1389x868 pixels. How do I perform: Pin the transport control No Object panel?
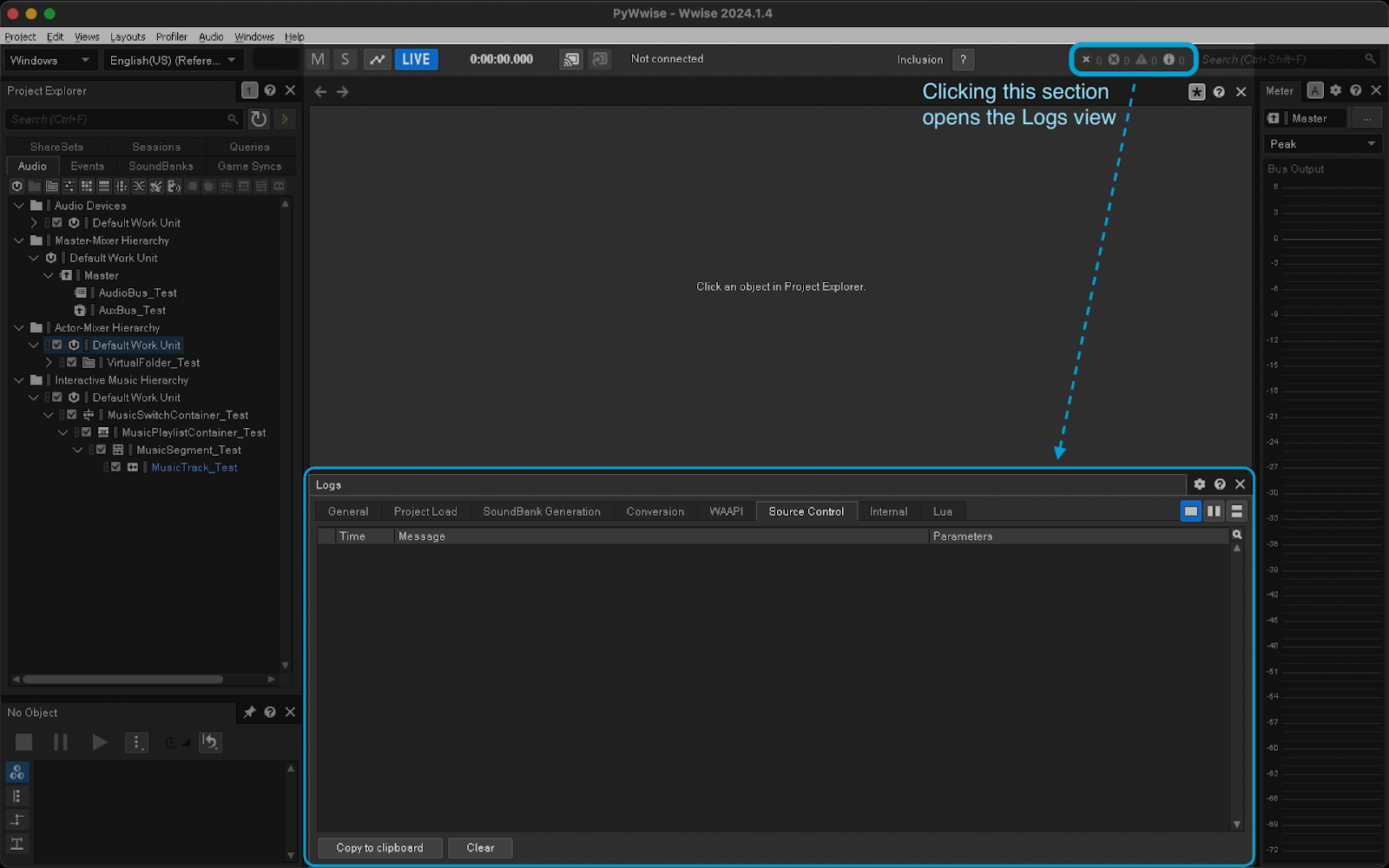[249, 712]
